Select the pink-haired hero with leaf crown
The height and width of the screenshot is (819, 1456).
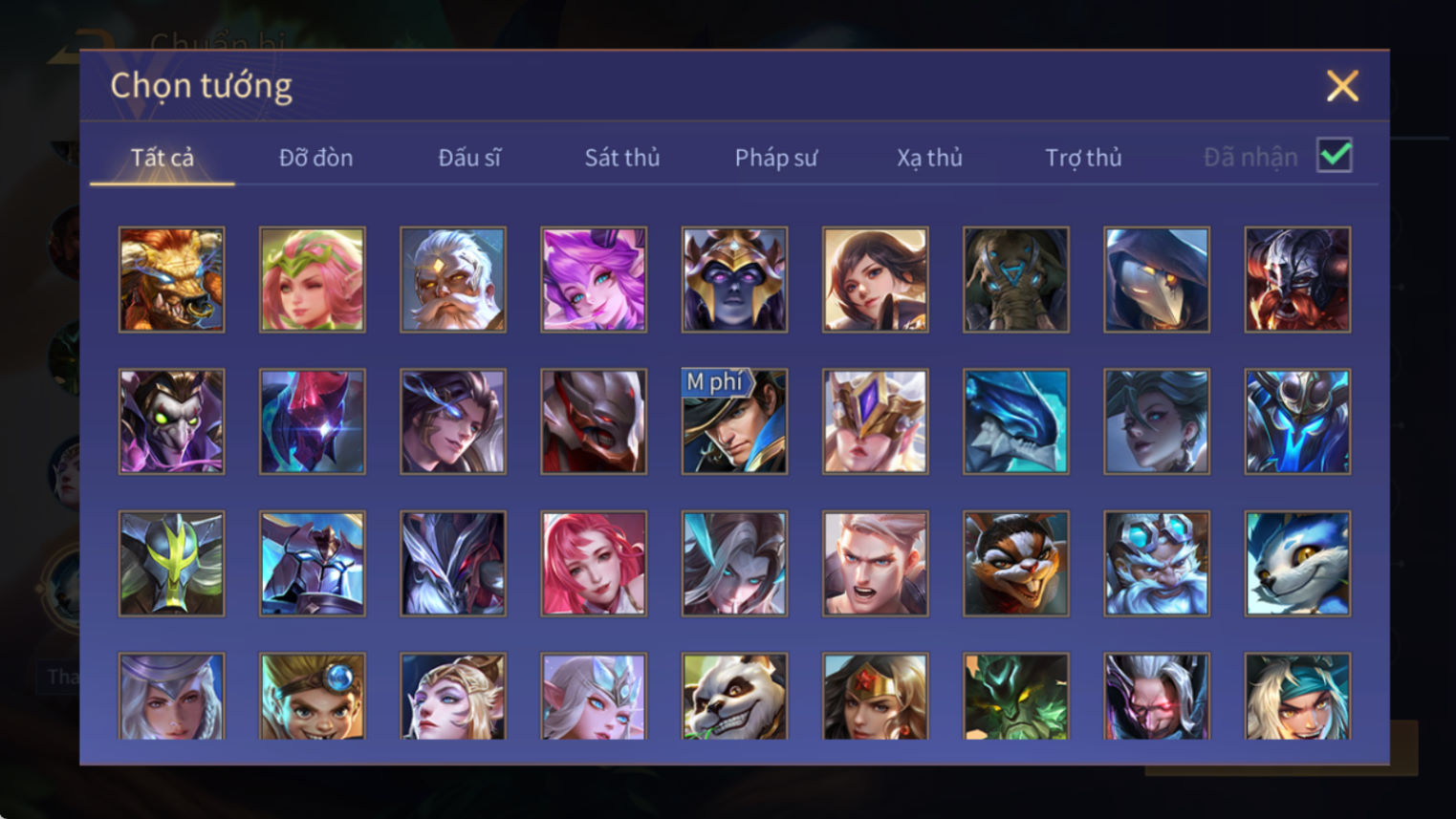coord(313,279)
